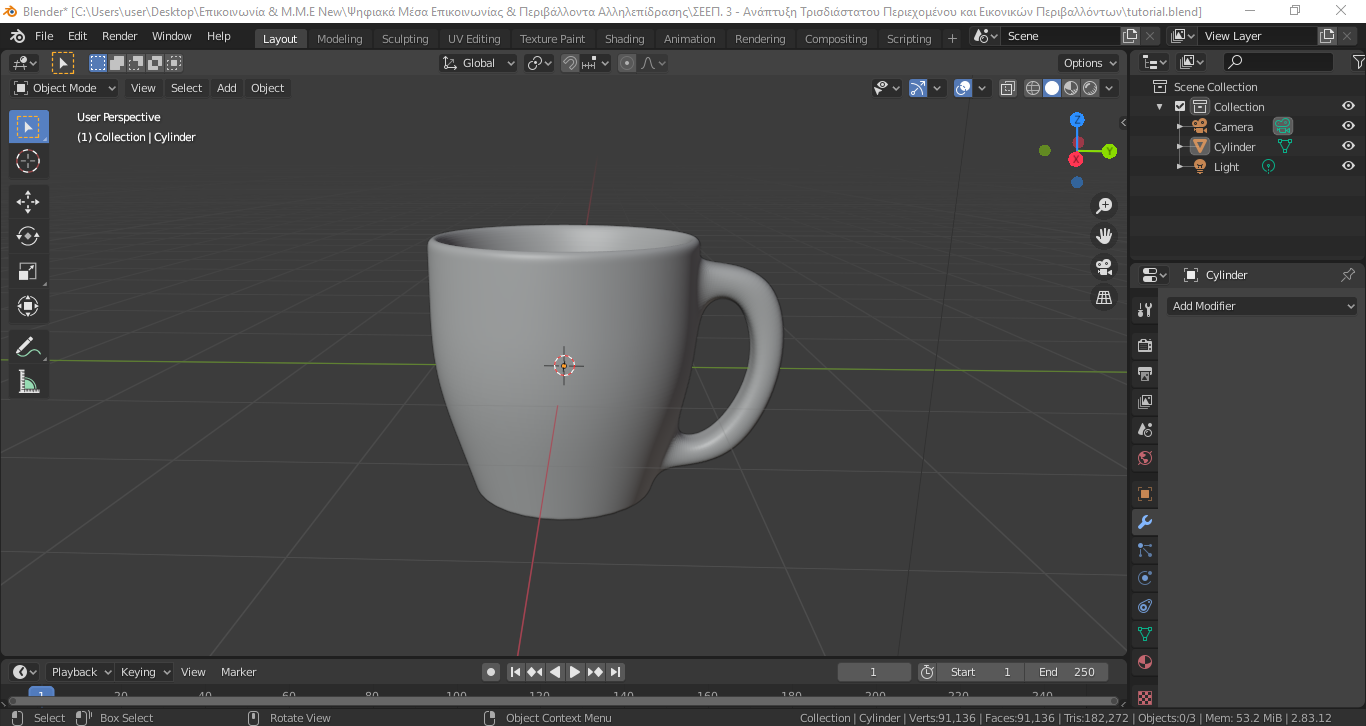Screen dimensions: 1366x726
Task: Expand the Add Modifier dropdown
Action: 1262,306
